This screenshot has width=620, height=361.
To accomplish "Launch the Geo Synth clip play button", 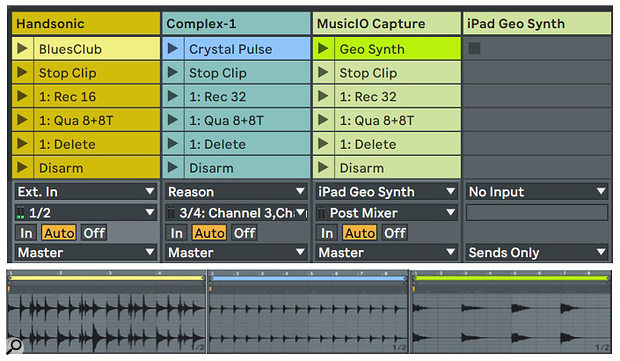I will [x=323, y=49].
